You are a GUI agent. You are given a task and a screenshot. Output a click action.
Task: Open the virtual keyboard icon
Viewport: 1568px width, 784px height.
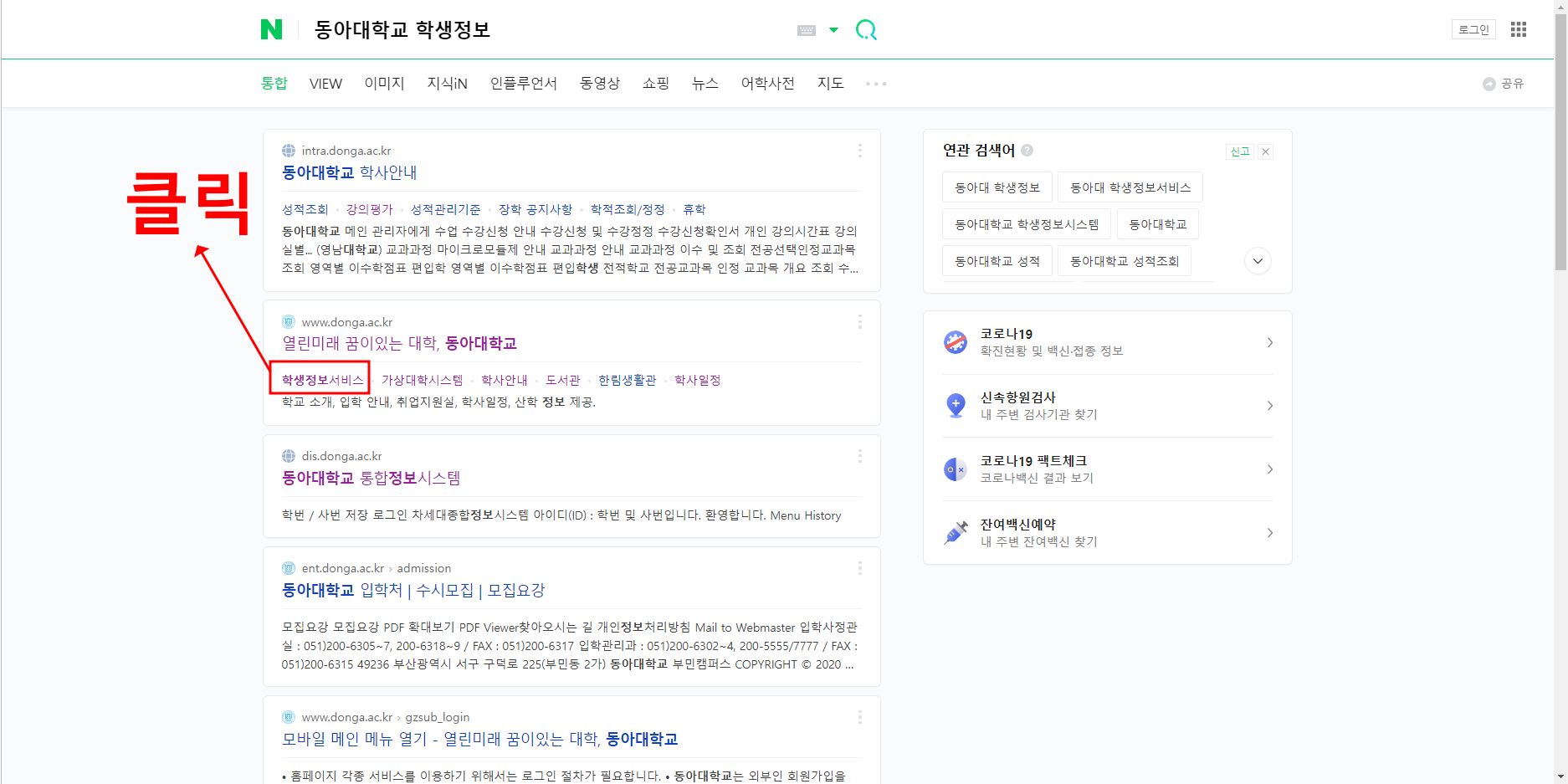click(806, 30)
